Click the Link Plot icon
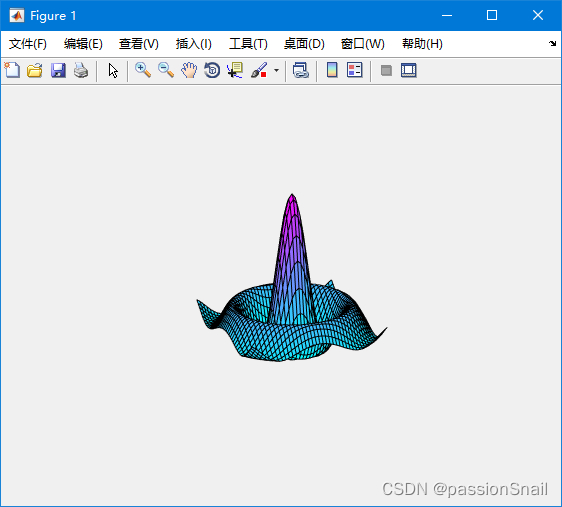 [x=301, y=70]
